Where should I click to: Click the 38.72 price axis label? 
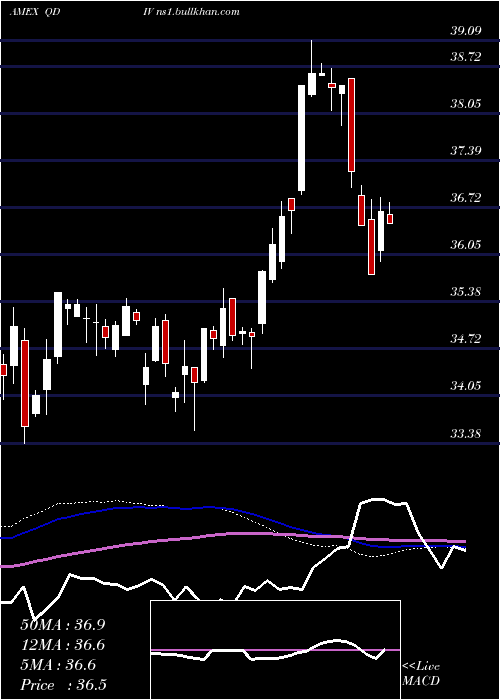pyautogui.click(x=465, y=57)
